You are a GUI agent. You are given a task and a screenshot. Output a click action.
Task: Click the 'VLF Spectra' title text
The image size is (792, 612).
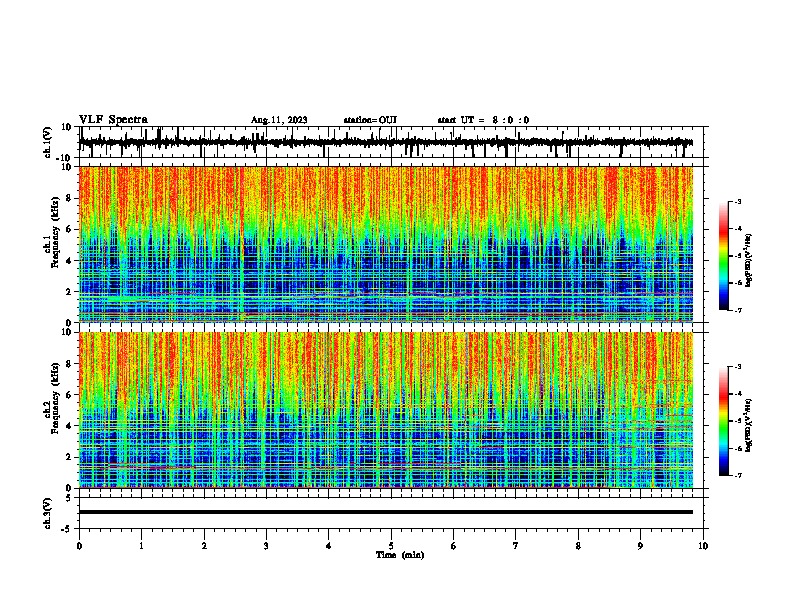click(x=113, y=120)
